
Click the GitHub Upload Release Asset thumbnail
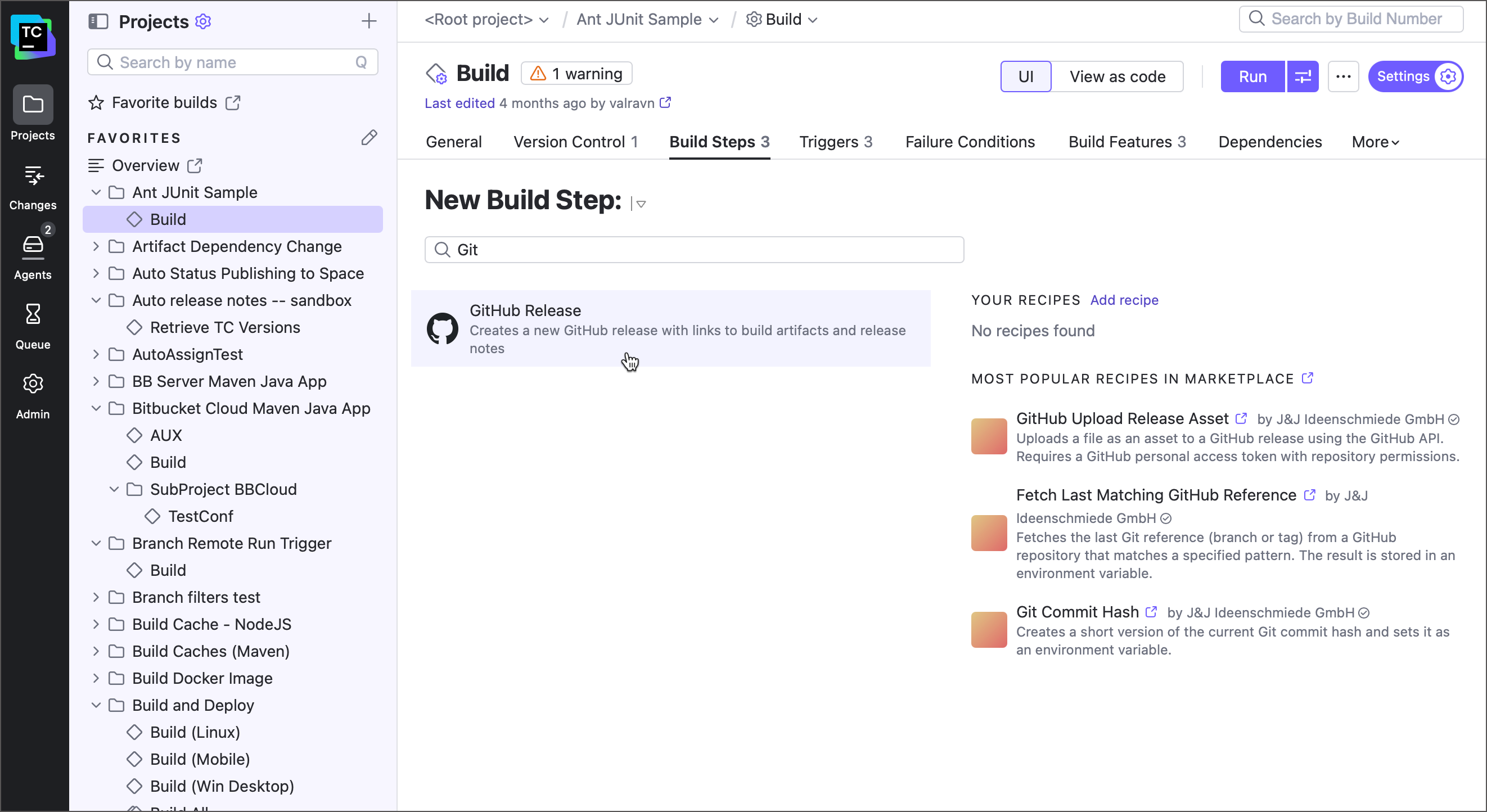point(989,437)
